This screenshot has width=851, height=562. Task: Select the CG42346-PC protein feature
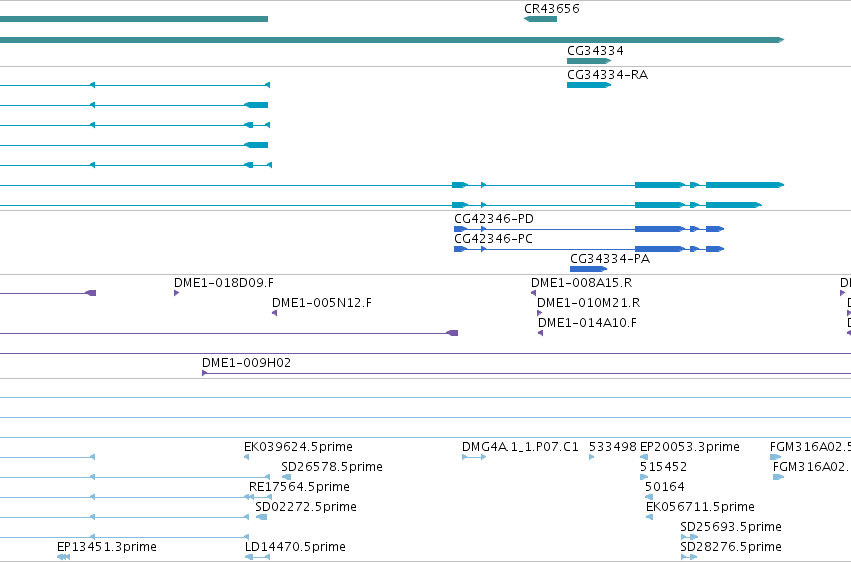pyautogui.click(x=589, y=249)
